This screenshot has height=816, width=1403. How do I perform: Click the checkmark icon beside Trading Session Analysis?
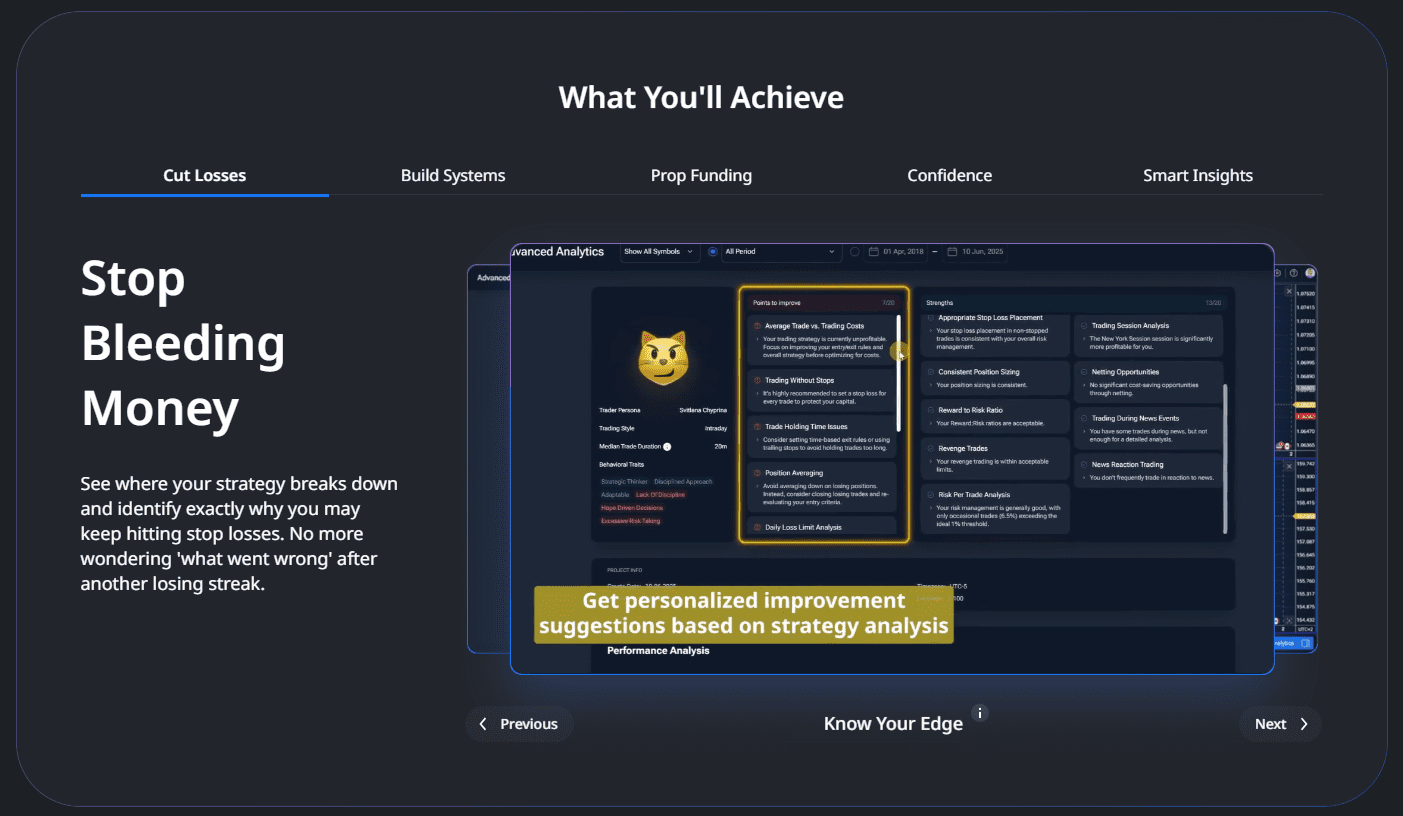pos(1084,326)
